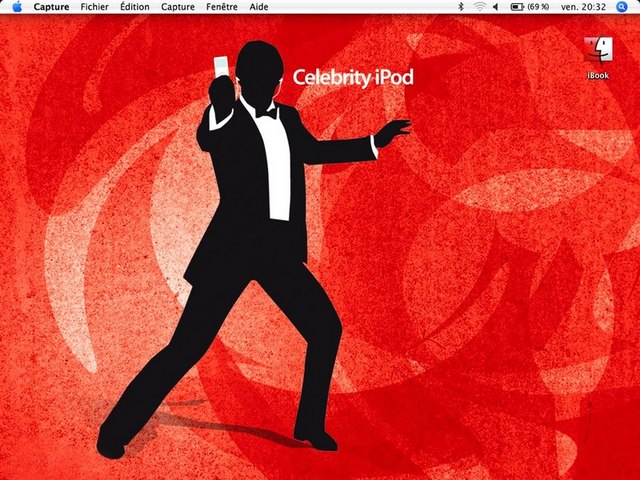Click the Bluetooth status icon
This screenshot has width=640, height=480.
461,7
